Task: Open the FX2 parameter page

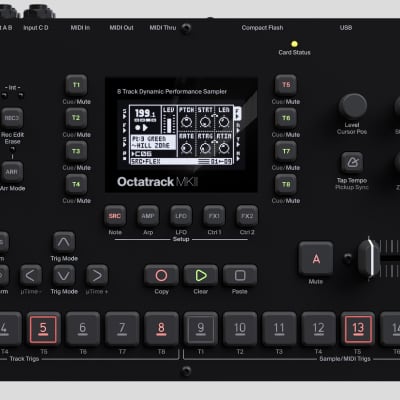Action: pyautogui.click(x=247, y=216)
